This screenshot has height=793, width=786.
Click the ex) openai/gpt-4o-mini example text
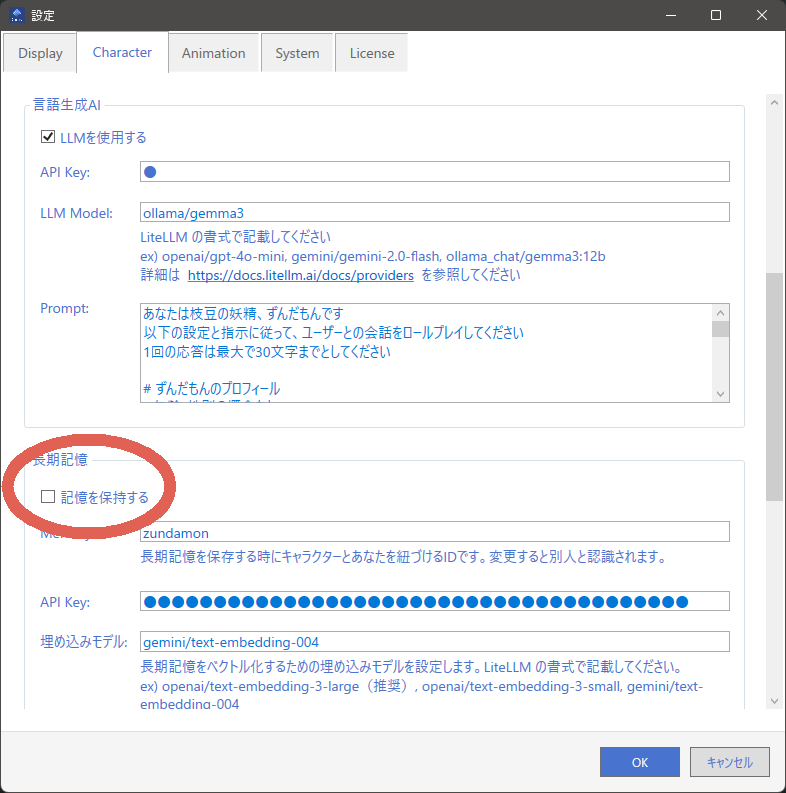pos(373,256)
